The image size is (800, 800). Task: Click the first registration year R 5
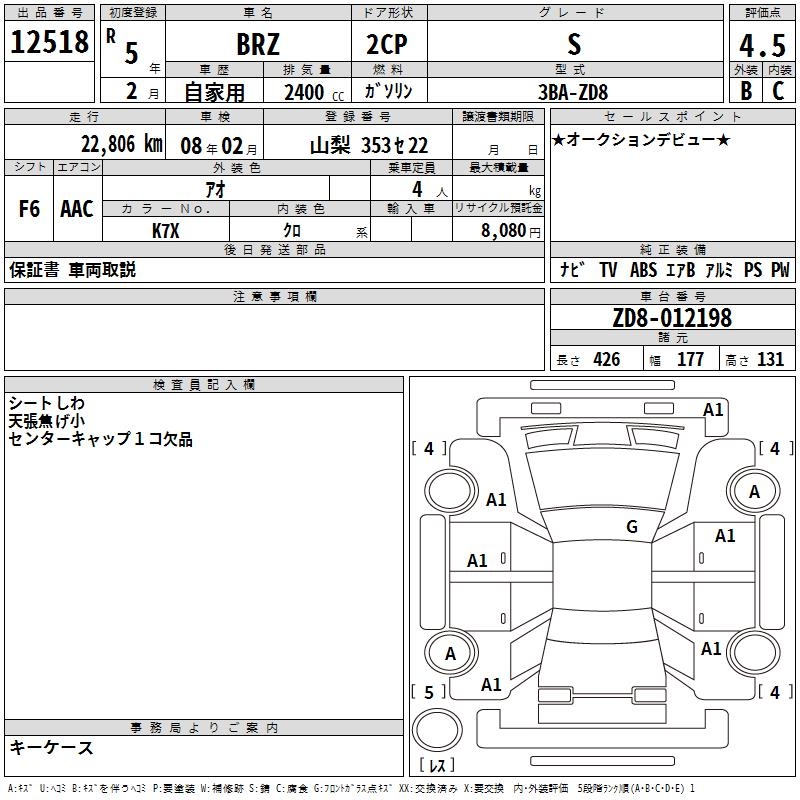pos(123,46)
